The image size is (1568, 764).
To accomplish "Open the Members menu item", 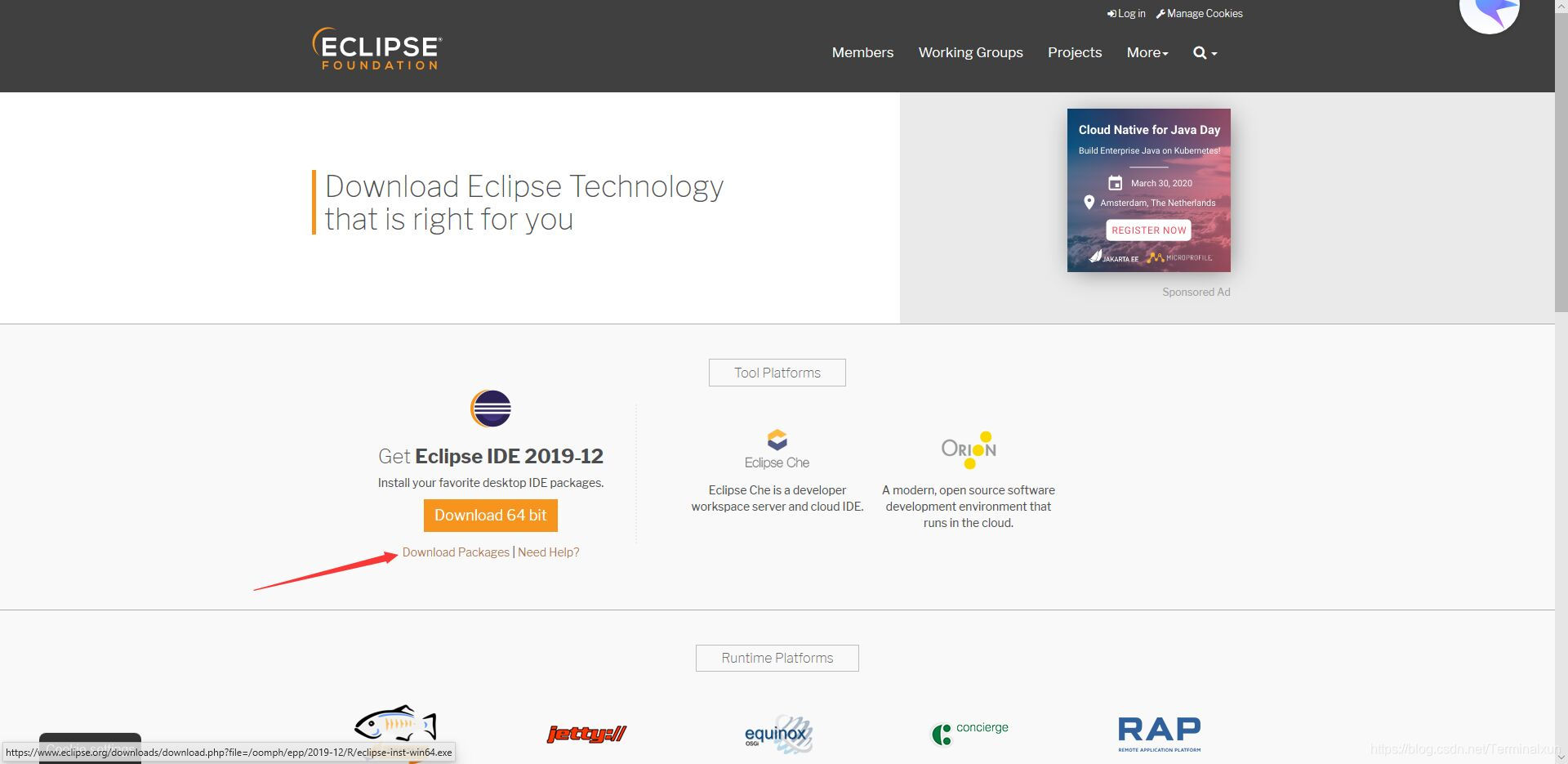I will 862,52.
